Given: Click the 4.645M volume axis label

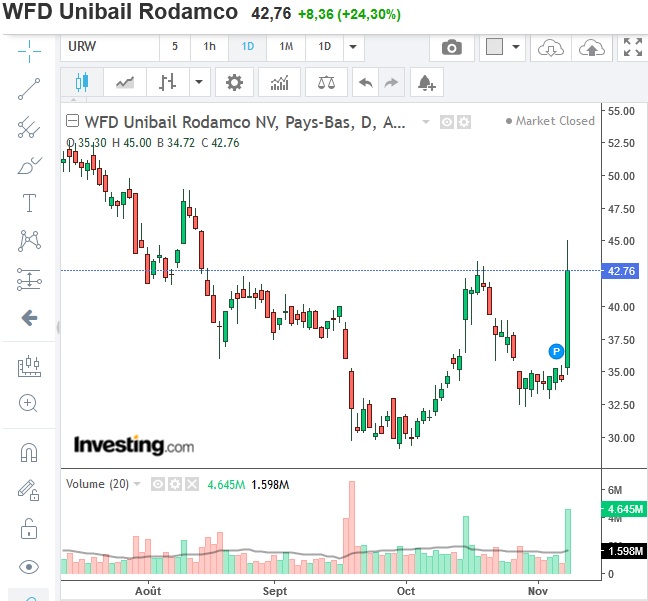Looking at the screenshot, I should coord(624,509).
